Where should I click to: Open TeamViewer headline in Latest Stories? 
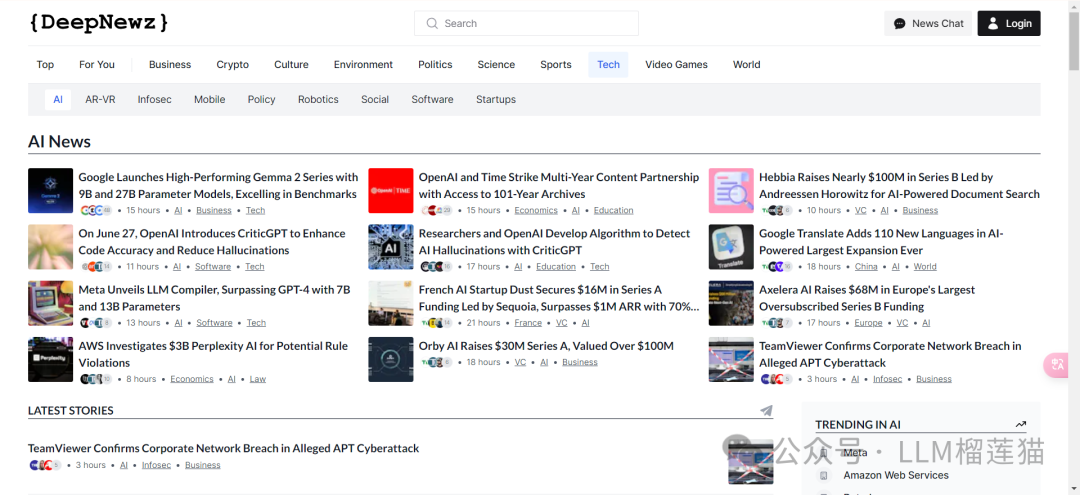[x=224, y=448]
